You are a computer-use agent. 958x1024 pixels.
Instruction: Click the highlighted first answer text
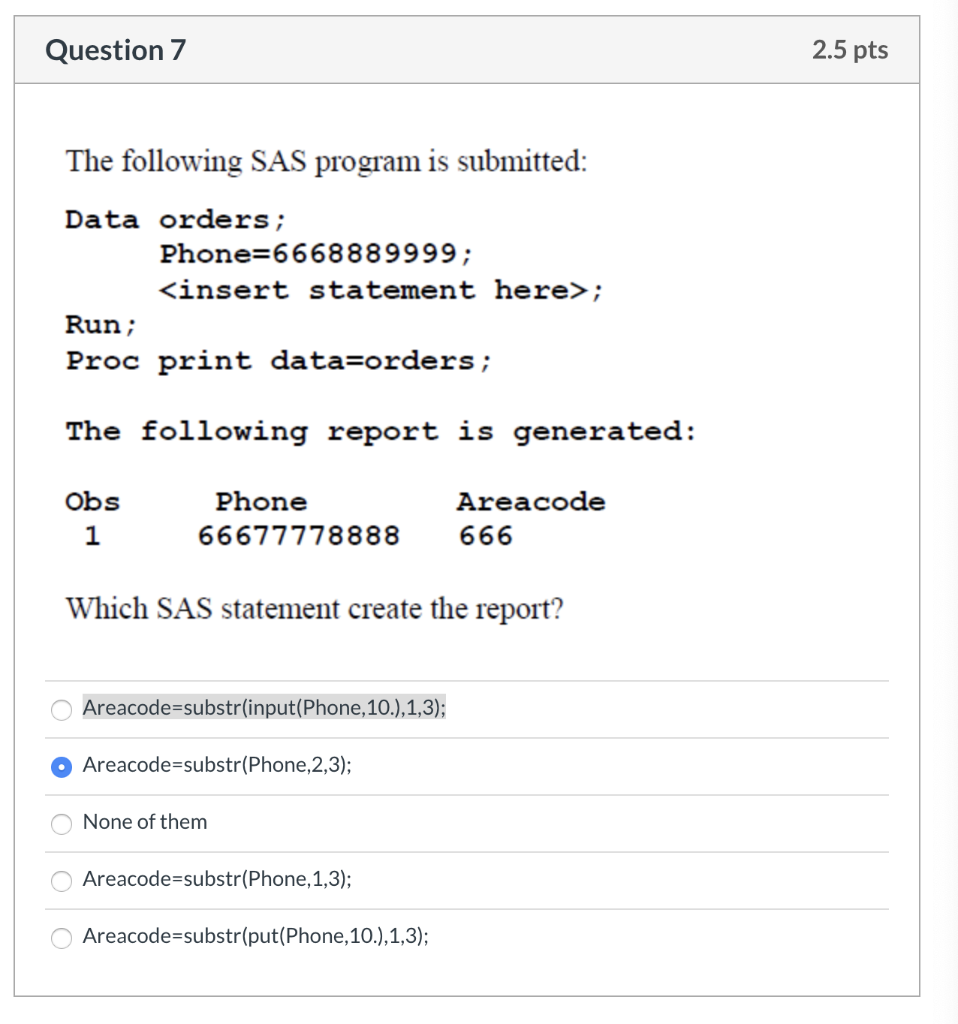pos(266,708)
